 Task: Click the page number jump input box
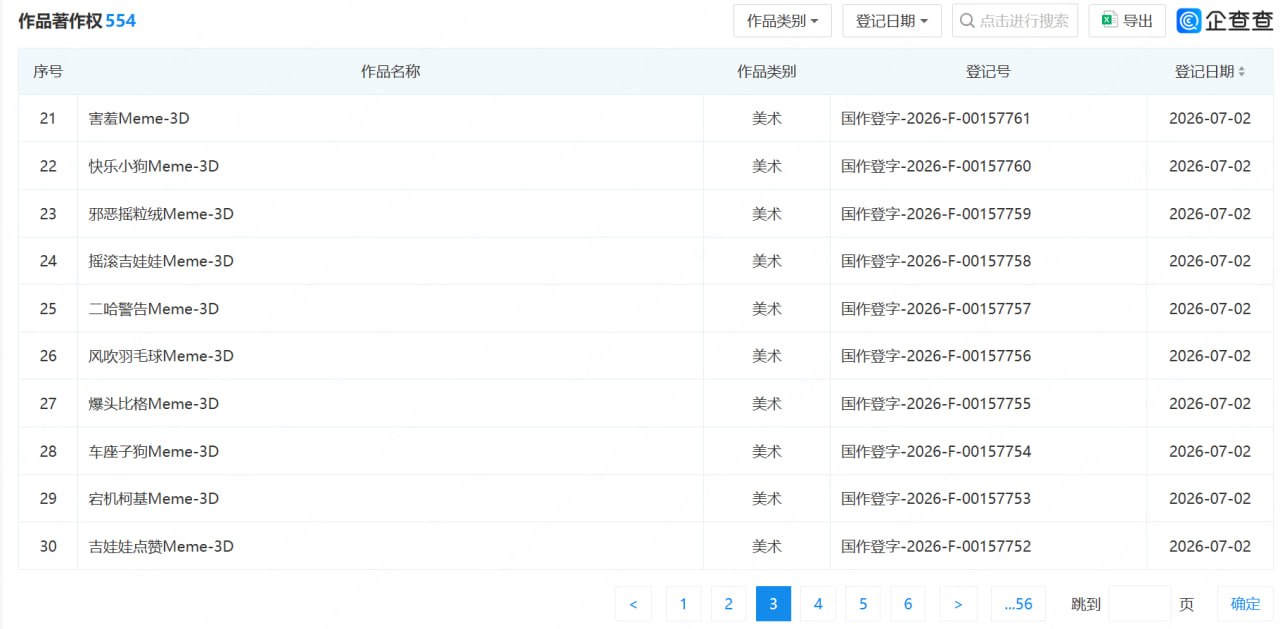click(1140, 604)
